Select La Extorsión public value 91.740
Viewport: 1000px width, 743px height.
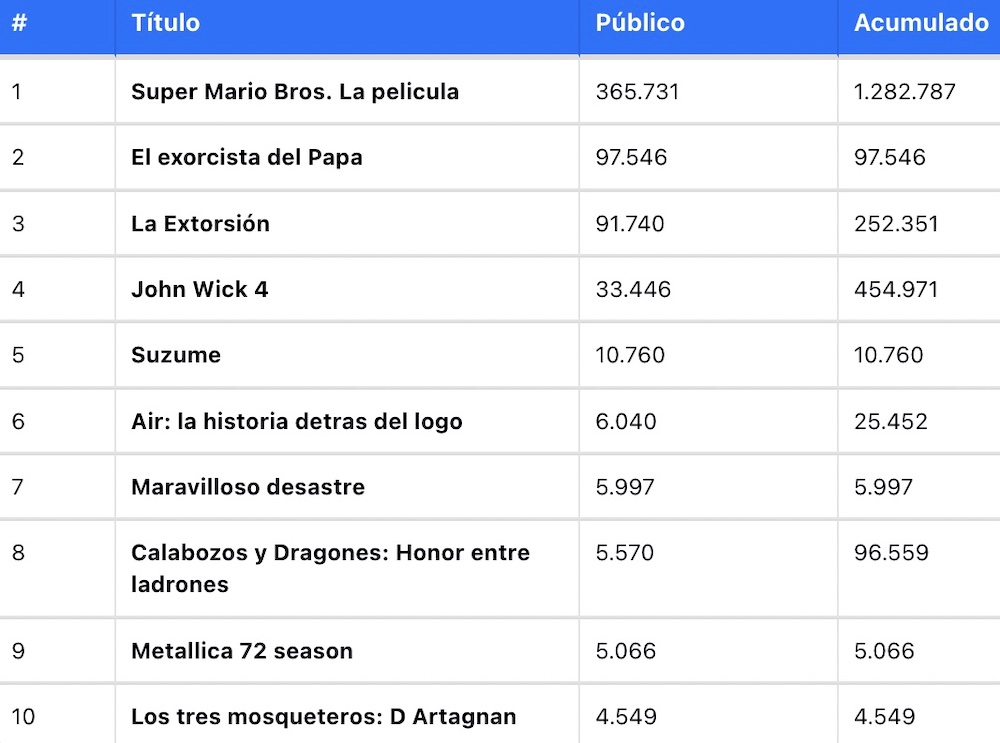tap(630, 224)
